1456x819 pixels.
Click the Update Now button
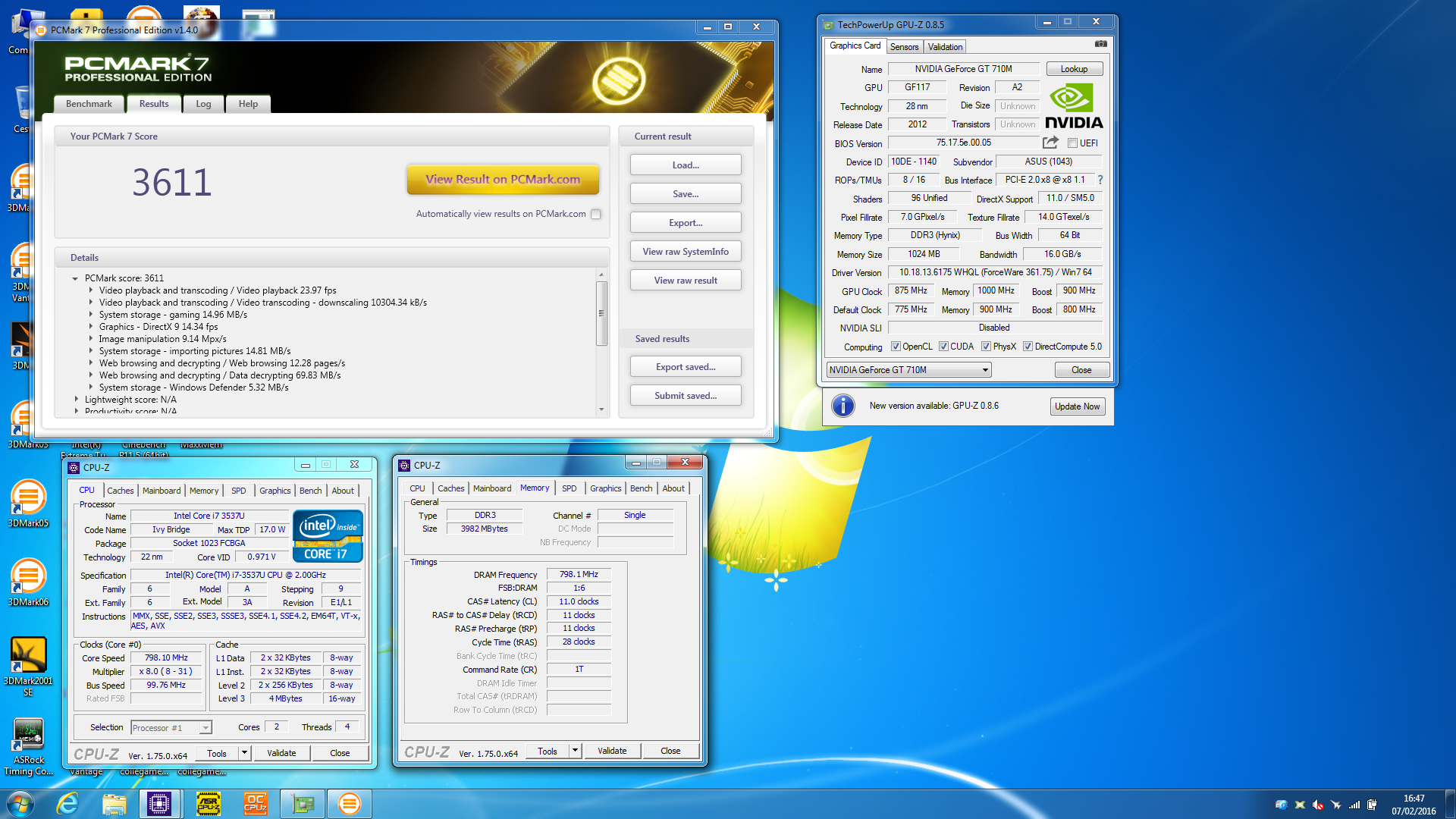(1077, 406)
